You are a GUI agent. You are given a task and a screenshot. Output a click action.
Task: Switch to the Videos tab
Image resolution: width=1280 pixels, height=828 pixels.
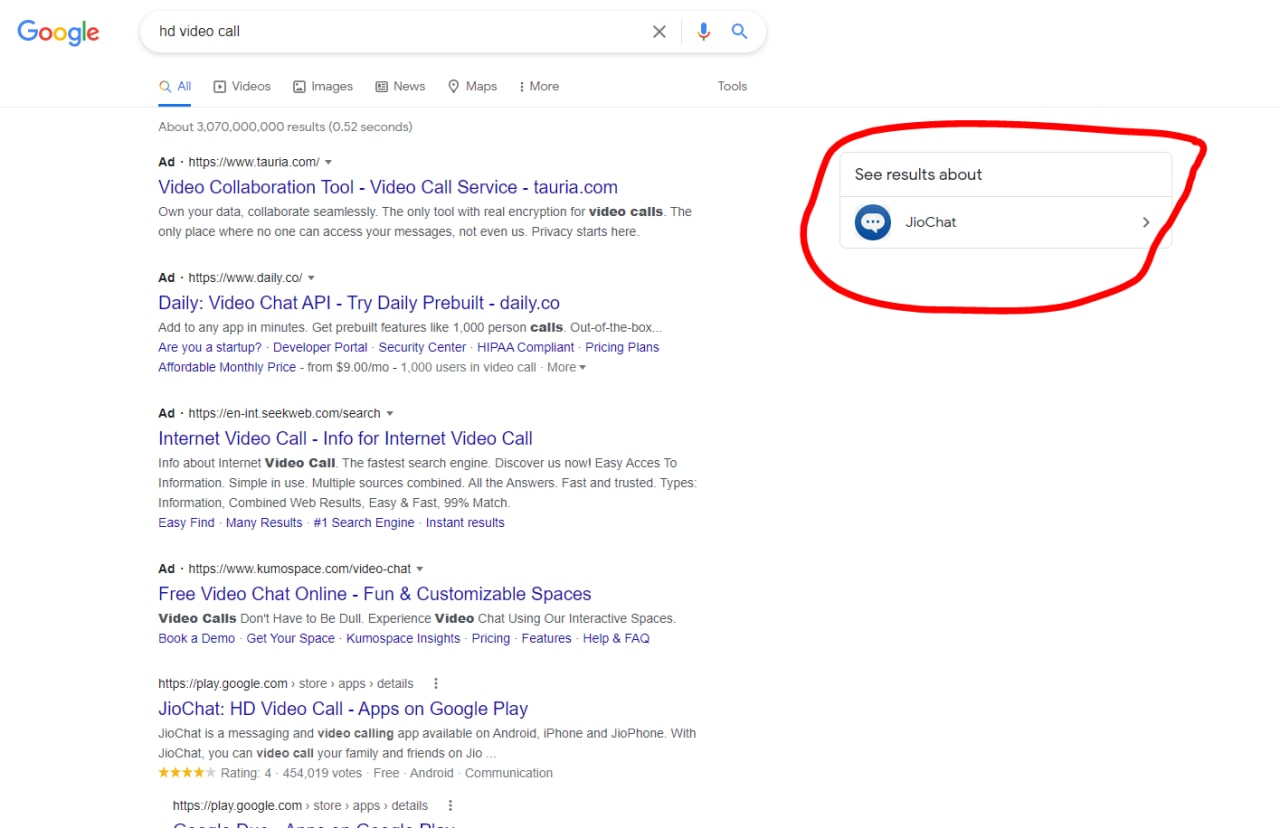tap(242, 87)
